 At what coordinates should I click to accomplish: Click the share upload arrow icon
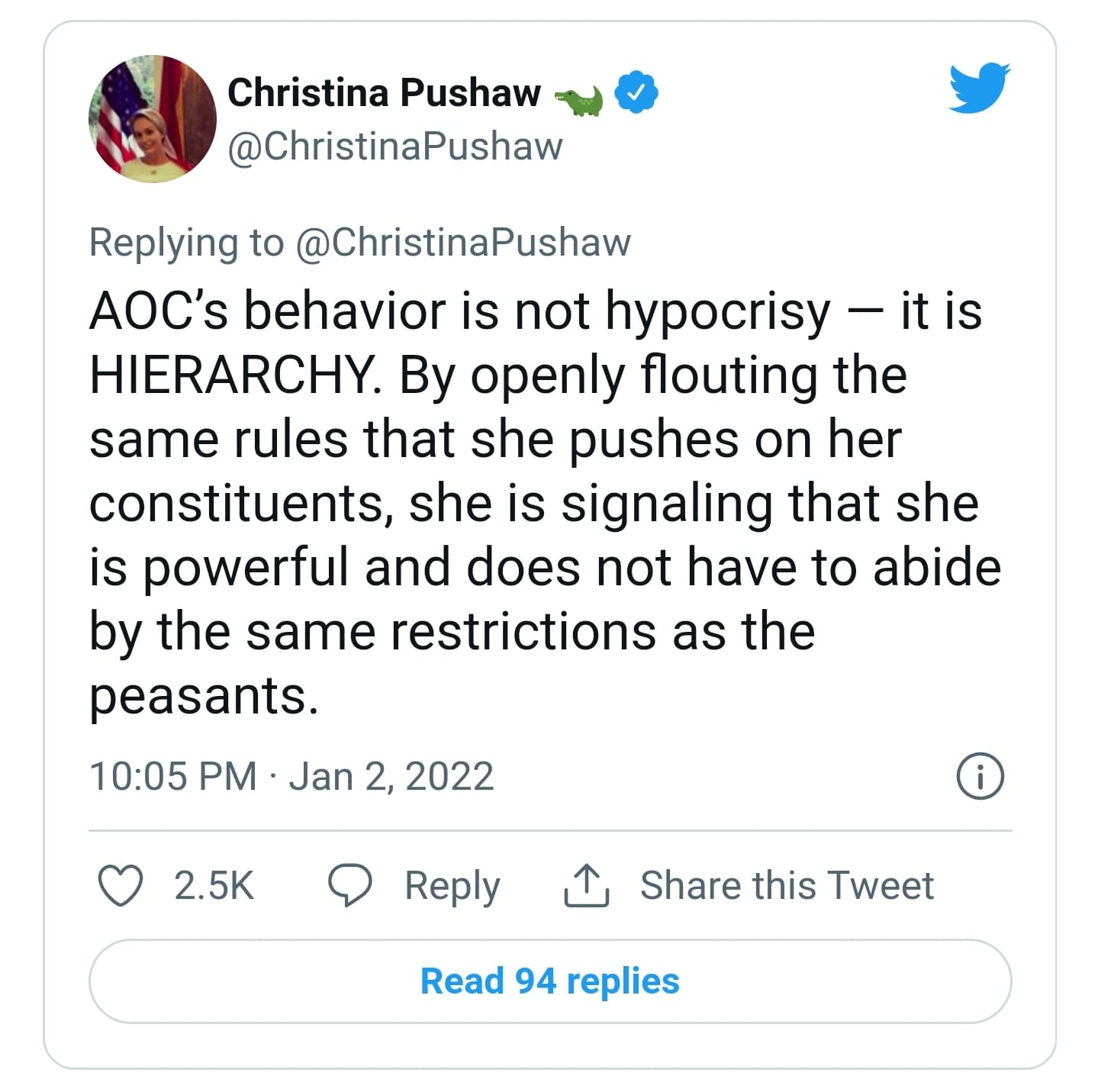point(586,885)
